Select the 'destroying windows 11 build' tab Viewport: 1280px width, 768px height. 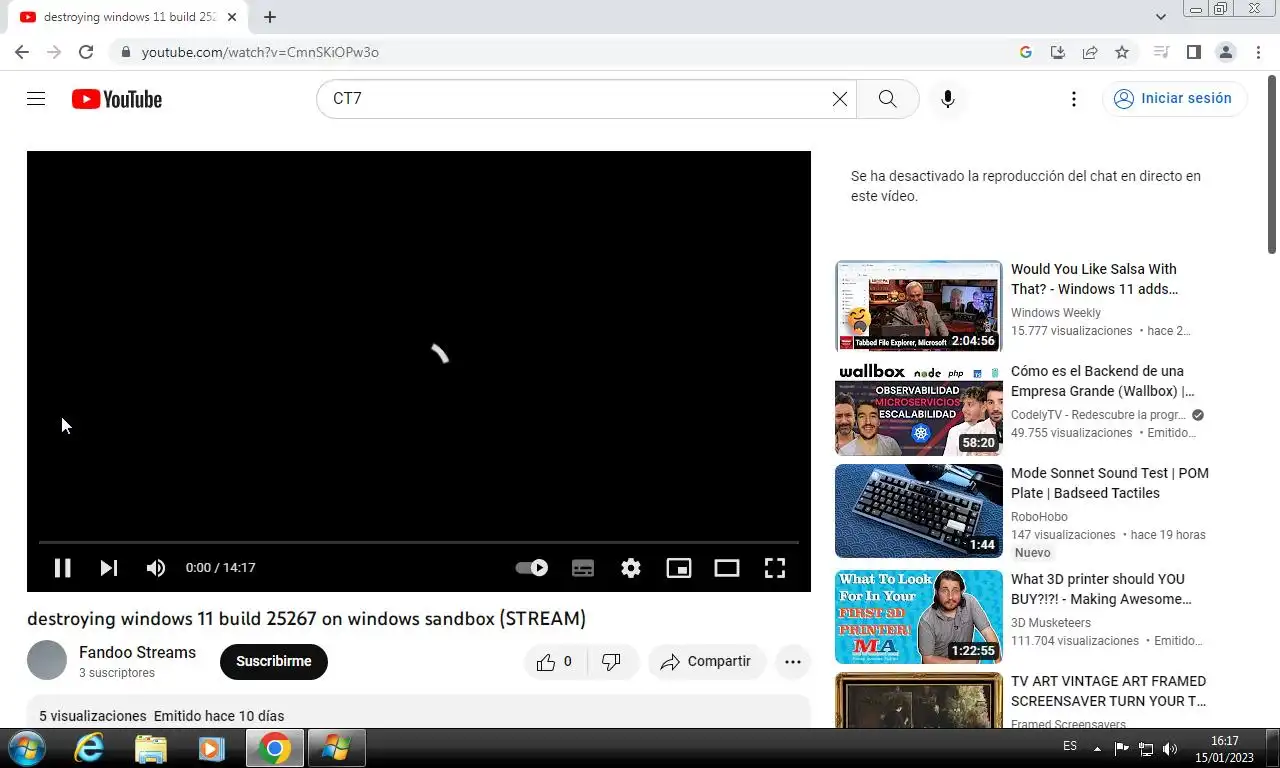tap(129, 17)
